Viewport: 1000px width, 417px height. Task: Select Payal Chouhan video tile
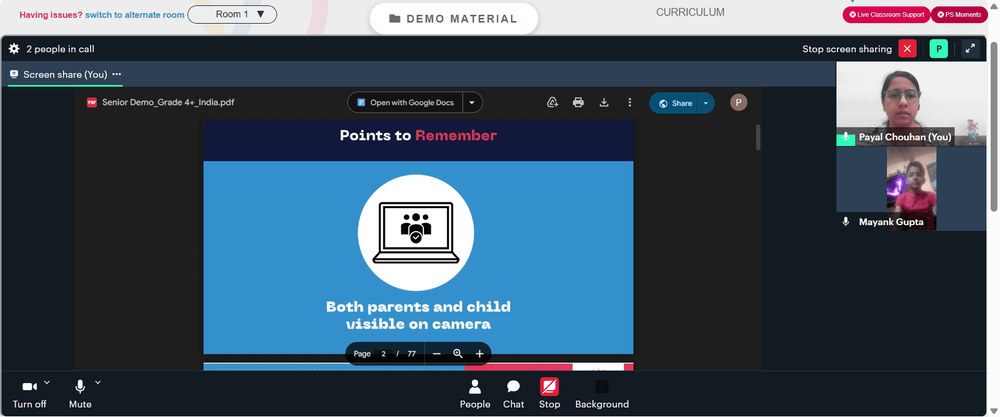pyautogui.click(x=911, y=104)
